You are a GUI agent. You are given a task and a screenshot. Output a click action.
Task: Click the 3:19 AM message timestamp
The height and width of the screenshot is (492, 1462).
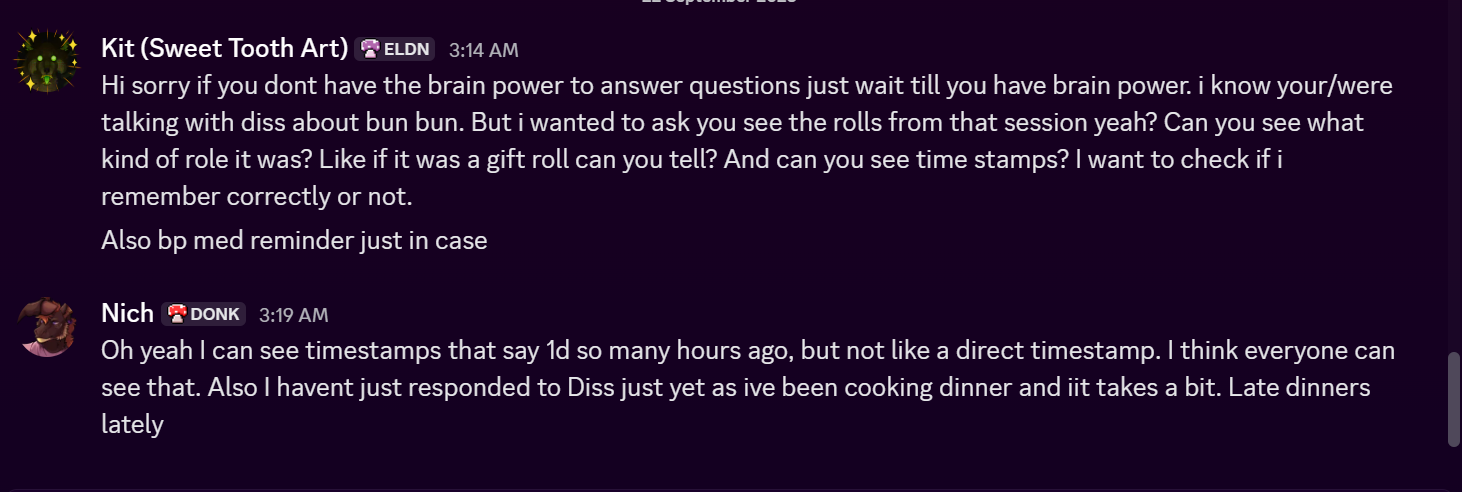click(x=293, y=315)
